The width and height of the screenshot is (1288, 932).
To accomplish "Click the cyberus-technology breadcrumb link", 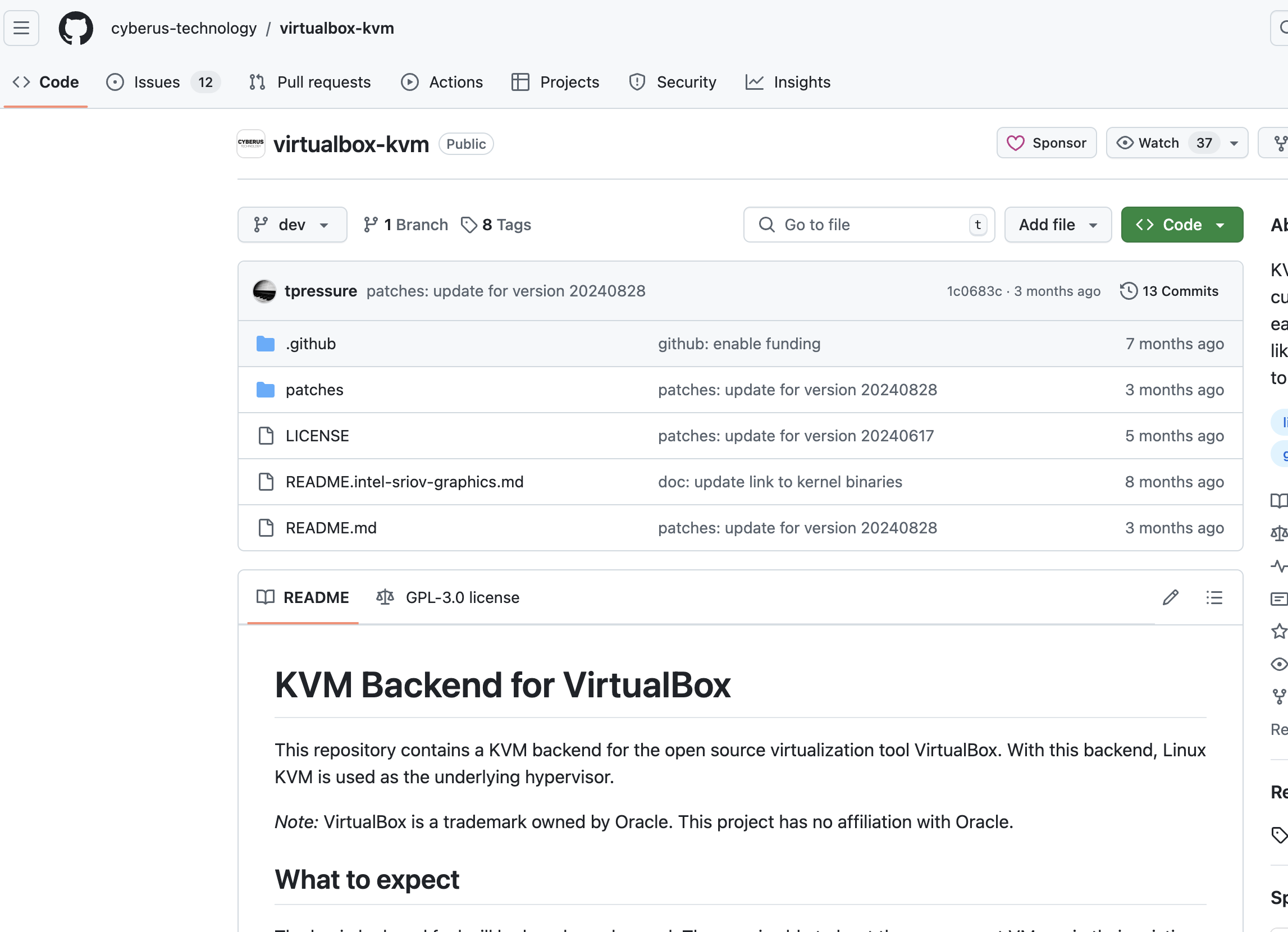I will tap(184, 29).
